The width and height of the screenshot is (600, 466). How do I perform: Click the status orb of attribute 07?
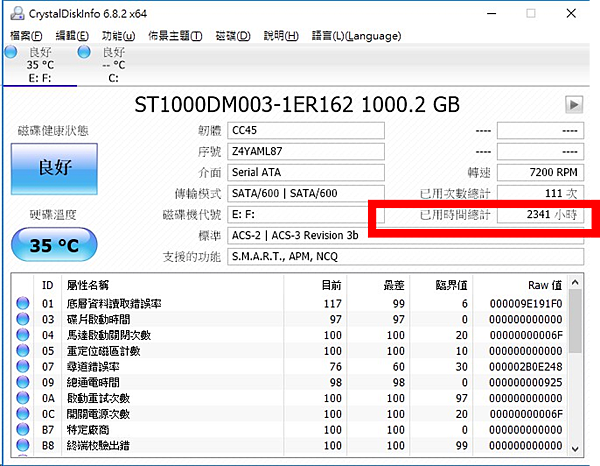pos(23,367)
